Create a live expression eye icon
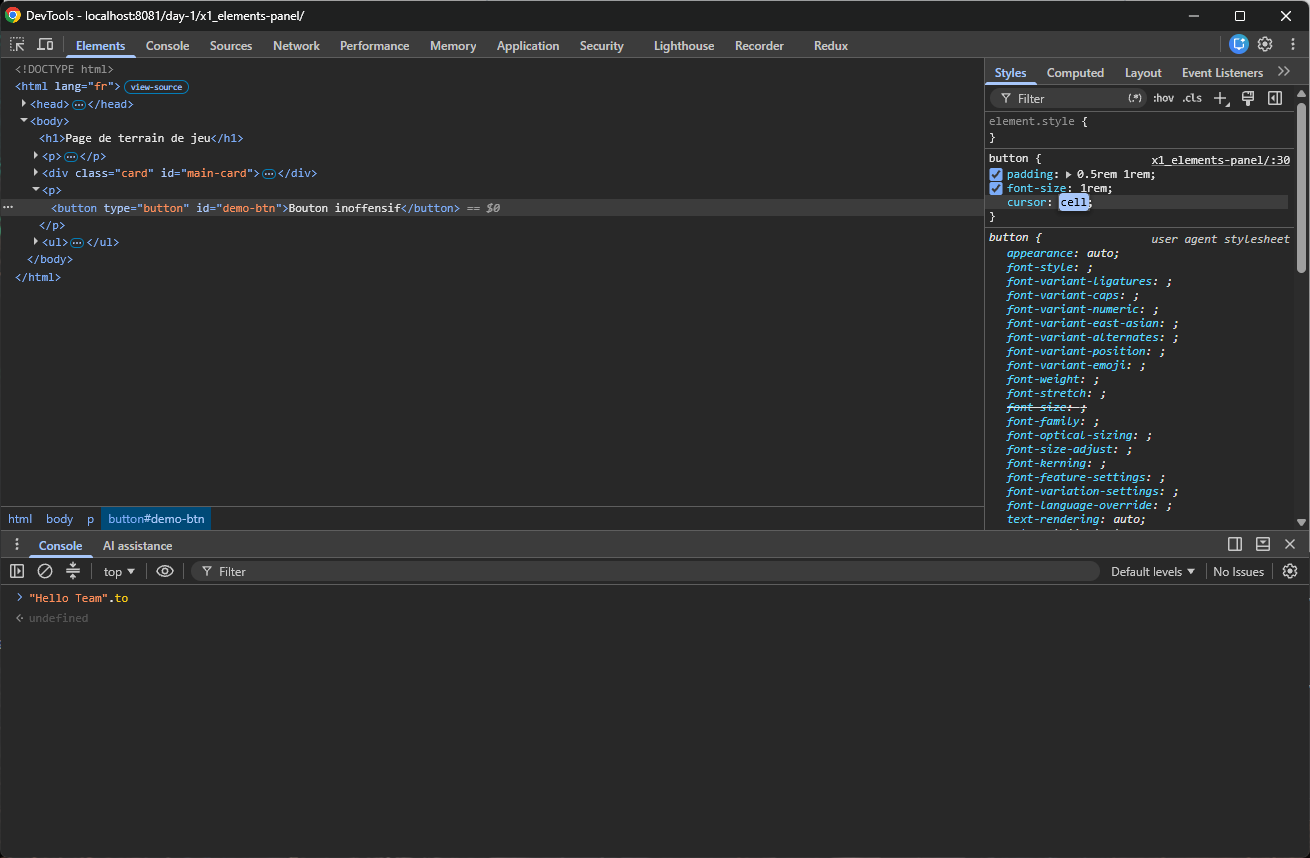The width and height of the screenshot is (1310, 858). point(165,571)
